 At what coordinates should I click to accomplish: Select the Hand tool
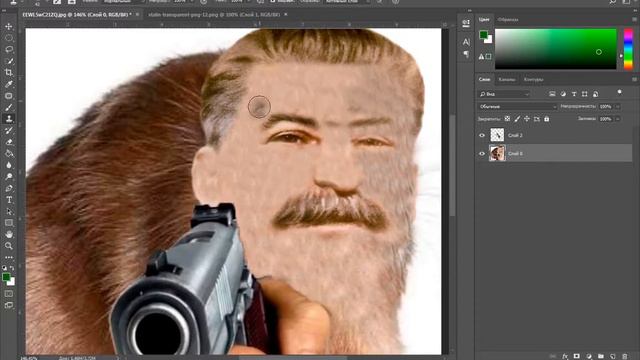point(9,234)
